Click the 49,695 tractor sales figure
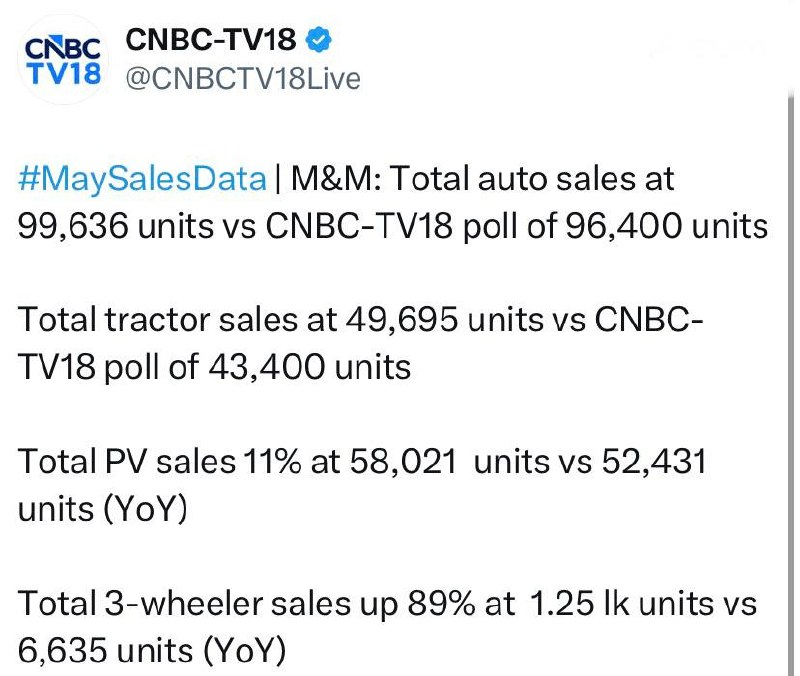800x676 pixels. [402, 320]
